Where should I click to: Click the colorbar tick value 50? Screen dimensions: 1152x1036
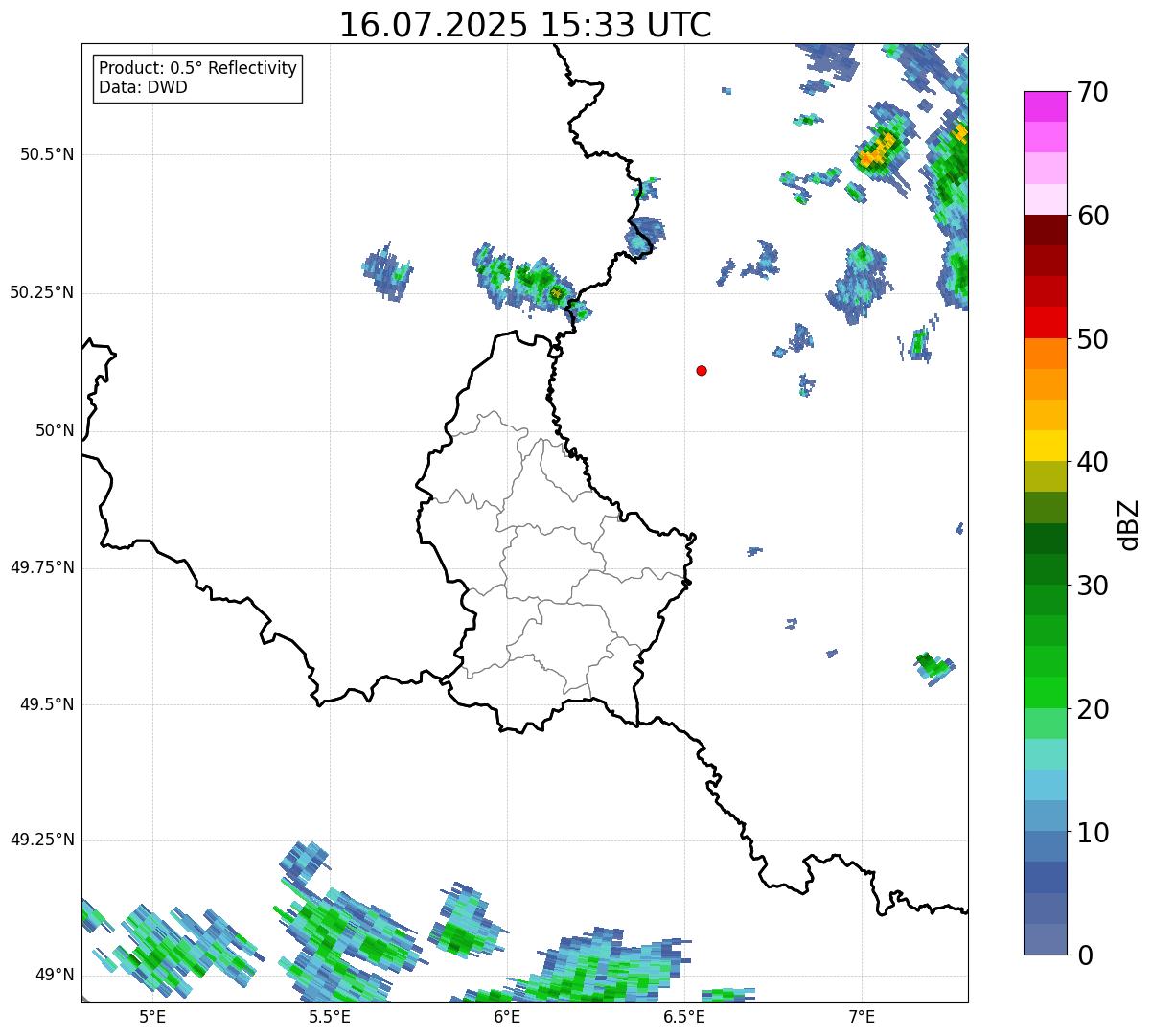(x=1093, y=339)
